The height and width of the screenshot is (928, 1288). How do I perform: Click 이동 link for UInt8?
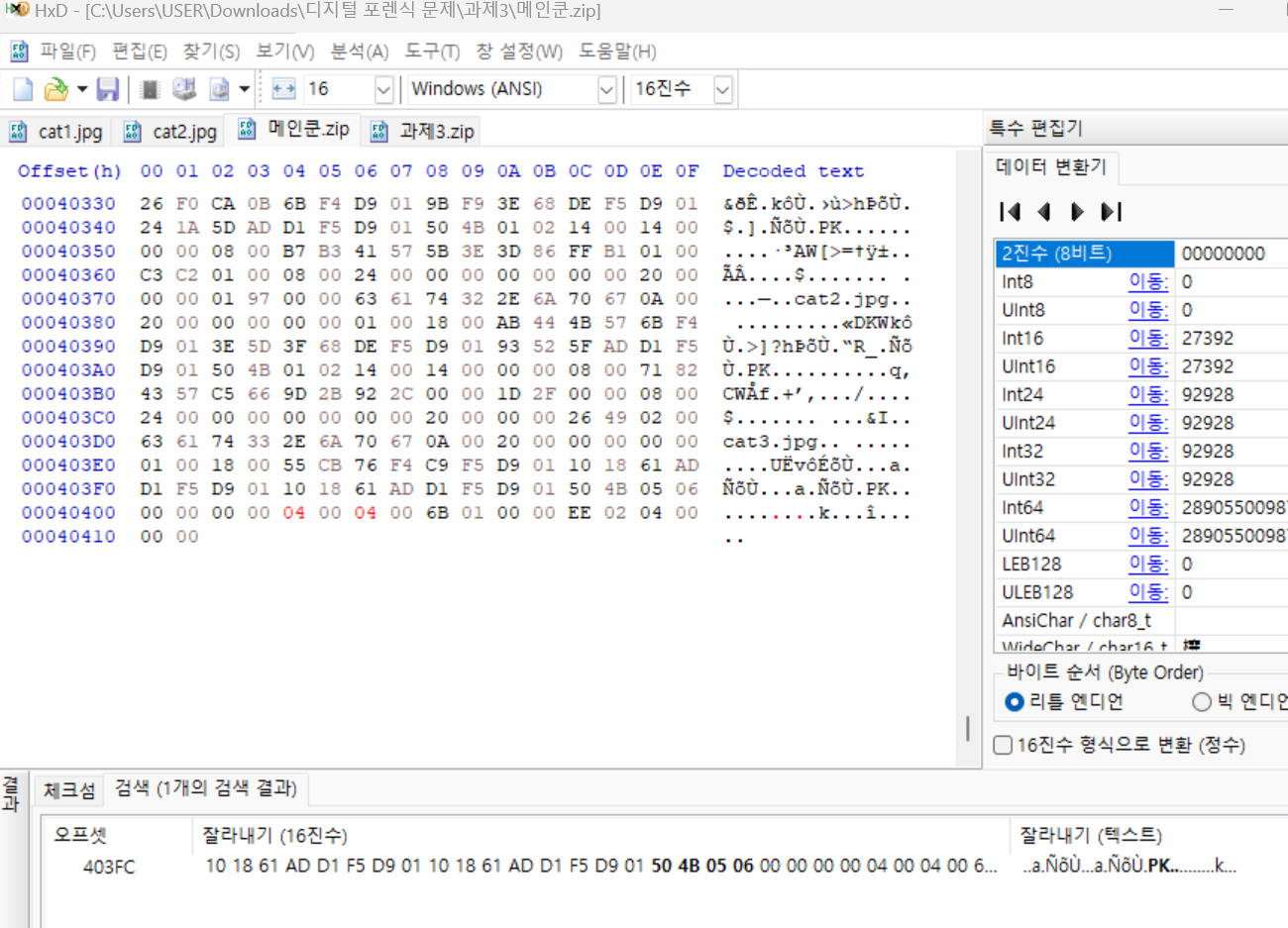(1148, 310)
